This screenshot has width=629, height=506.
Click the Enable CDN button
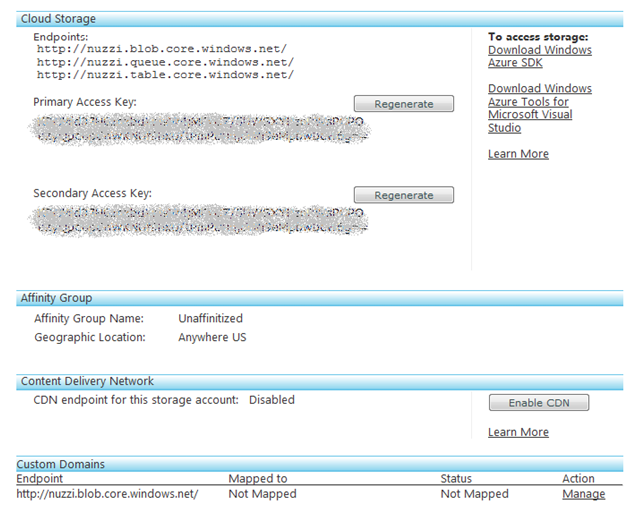click(539, 402)
